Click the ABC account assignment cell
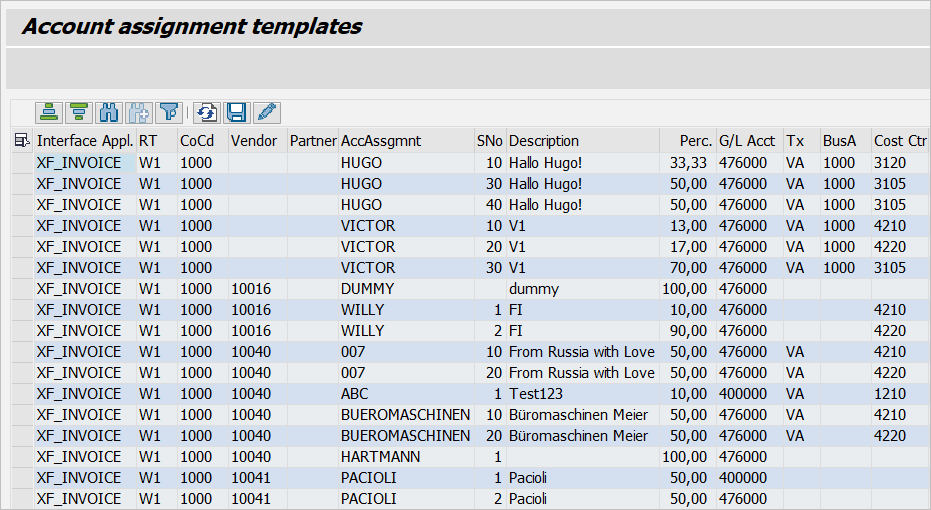This screenshot has height=510, width=931. point(354,394)
